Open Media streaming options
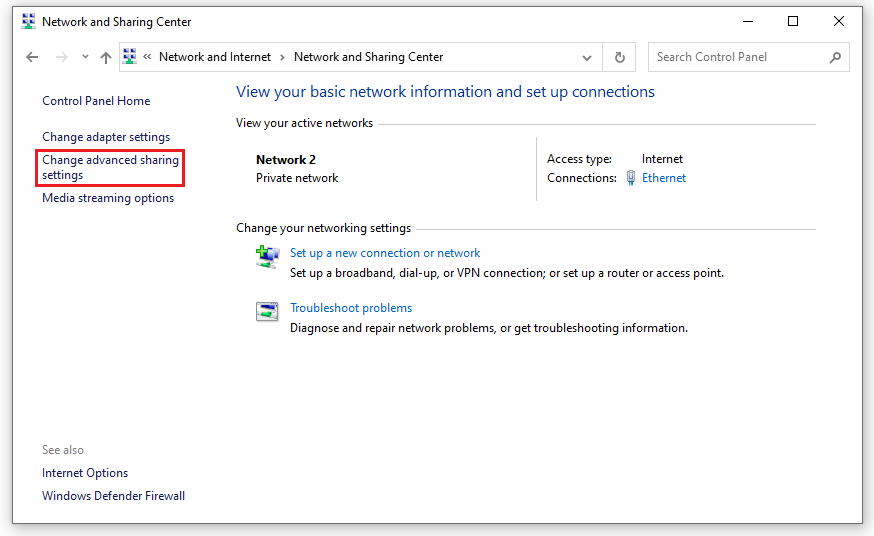874x536 pixels. pyautogui.click(x=108, y=198)
